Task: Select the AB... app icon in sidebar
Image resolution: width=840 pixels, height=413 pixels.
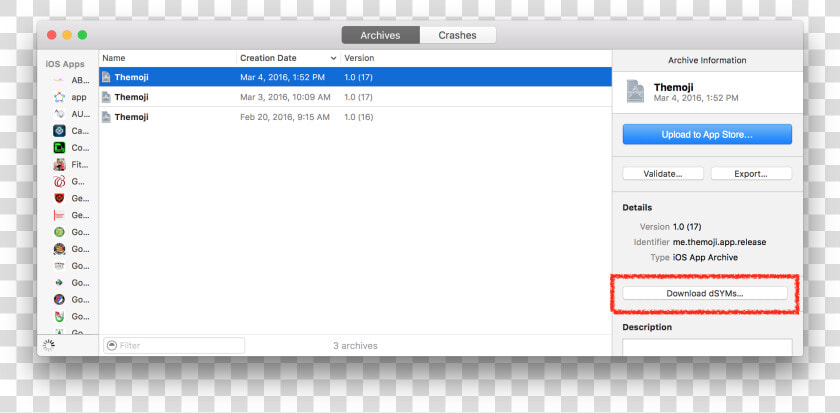Action: (x=59, y=80)
